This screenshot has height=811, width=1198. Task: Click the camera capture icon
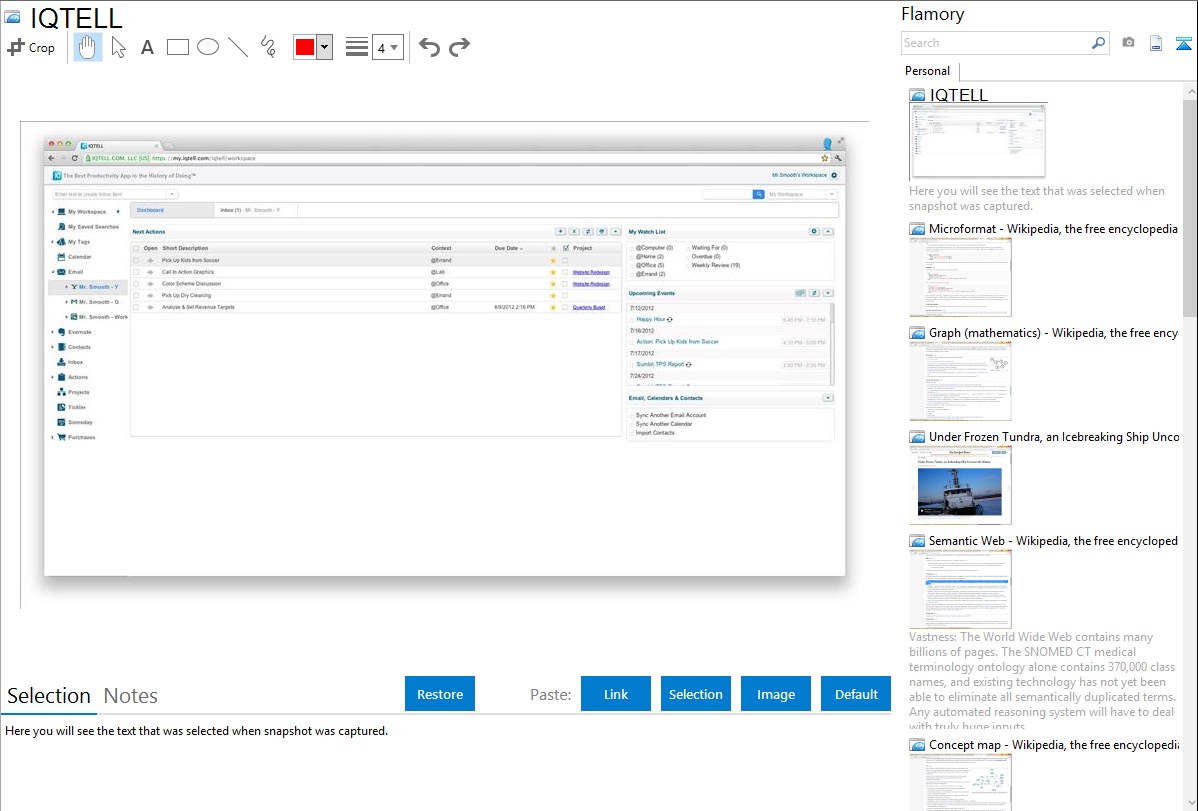click(x=1128, y=43)
